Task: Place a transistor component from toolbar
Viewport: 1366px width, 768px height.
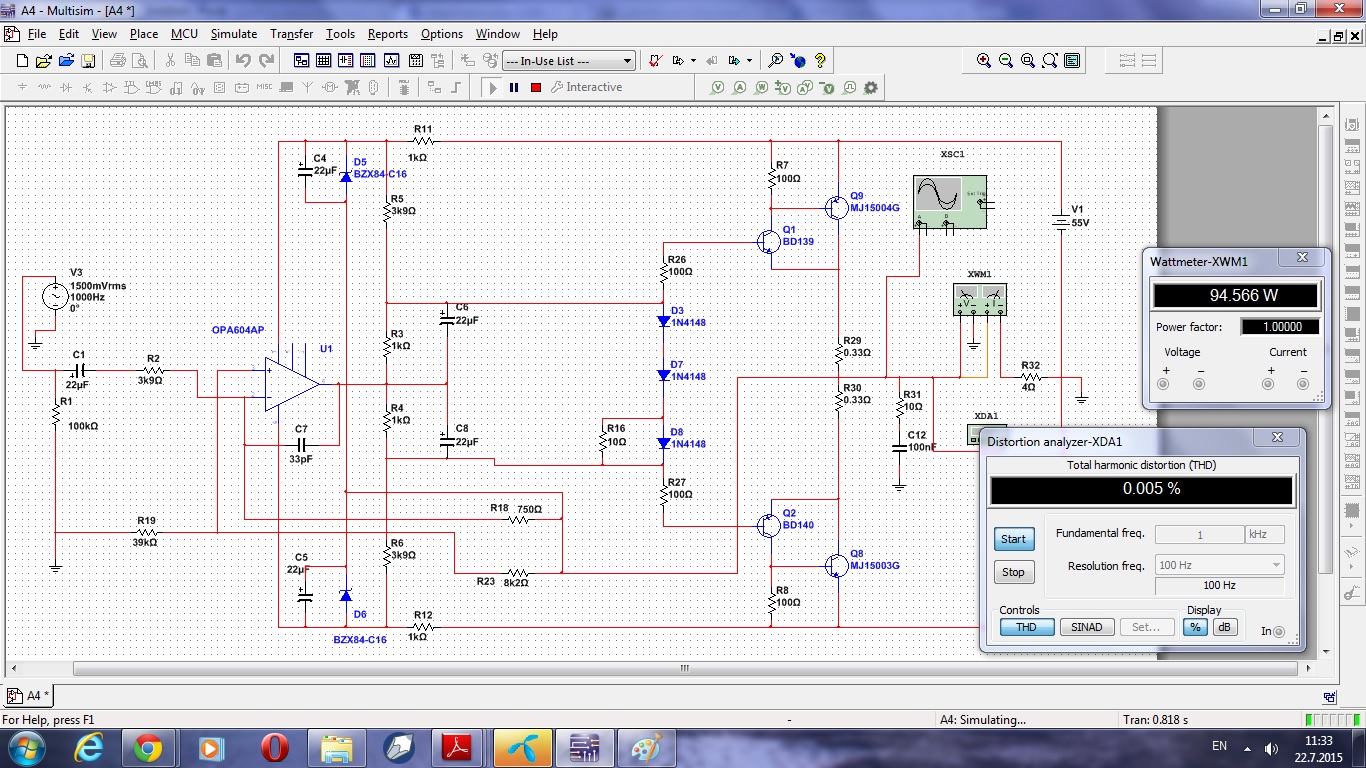Action: [88, 87]
